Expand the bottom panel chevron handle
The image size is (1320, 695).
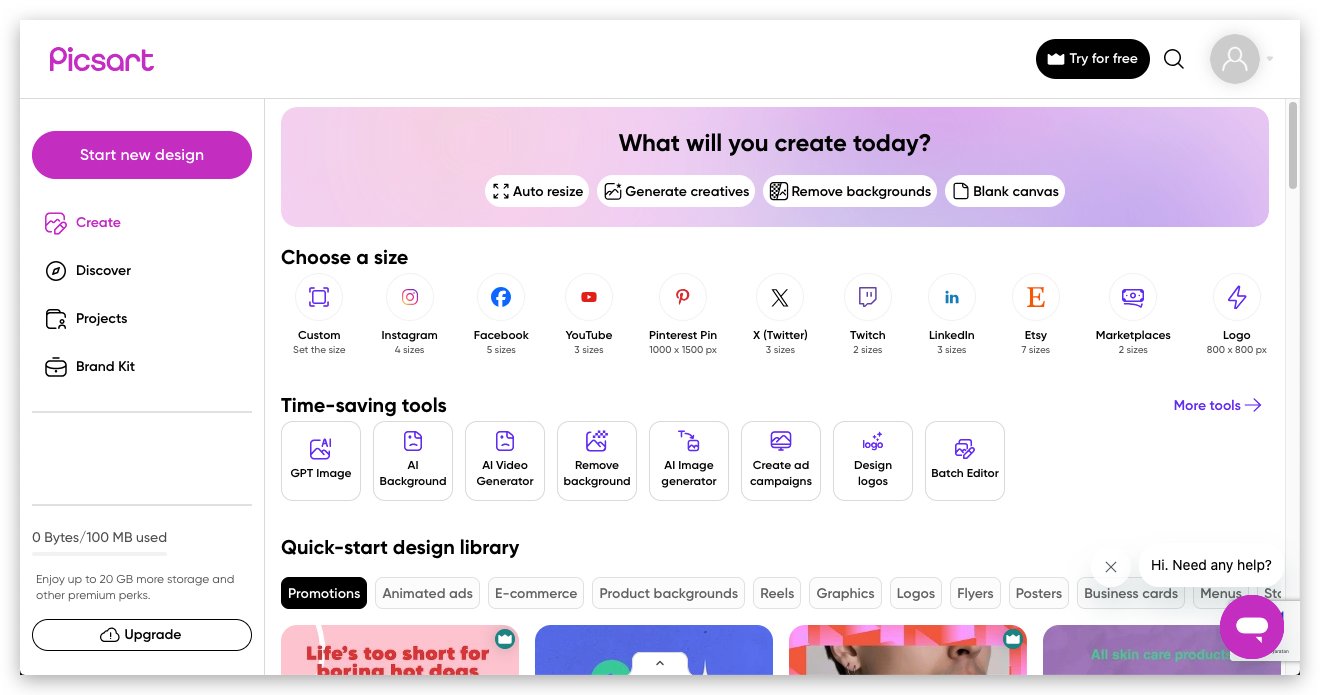click(658, 663)
